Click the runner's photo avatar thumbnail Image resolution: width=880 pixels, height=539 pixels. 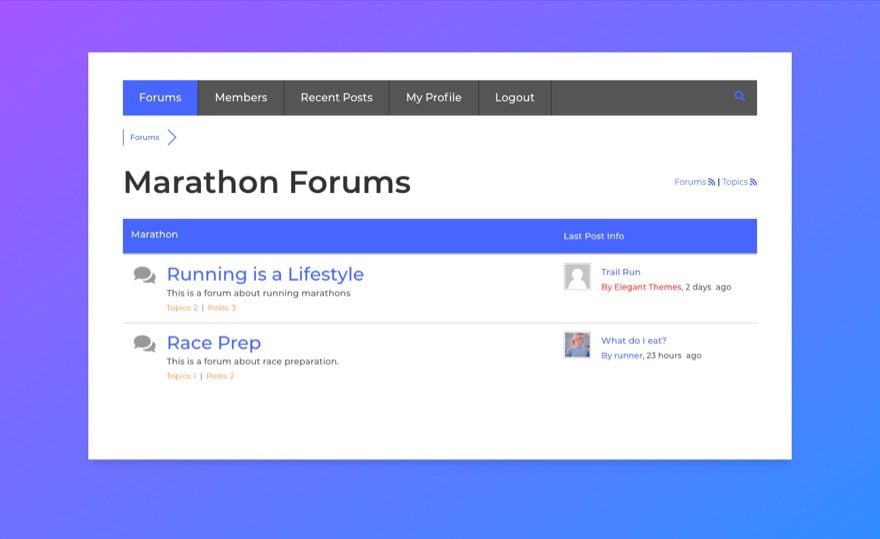tap(577, 345)
